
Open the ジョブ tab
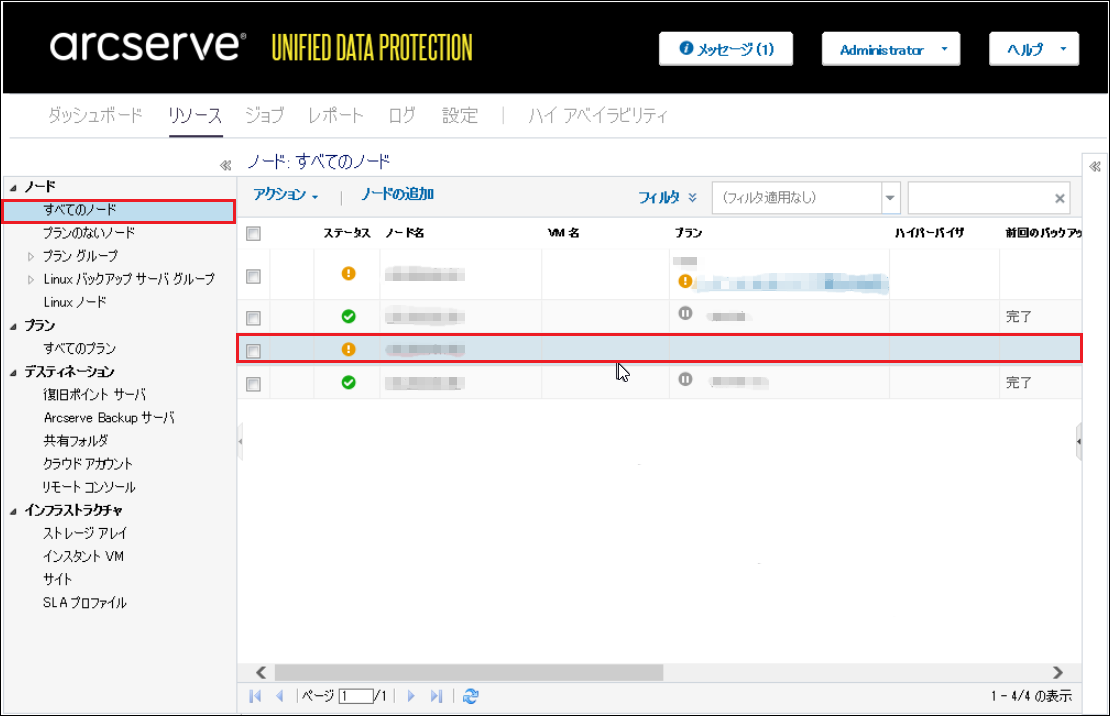pyautogui.click(x=264, y=116)
